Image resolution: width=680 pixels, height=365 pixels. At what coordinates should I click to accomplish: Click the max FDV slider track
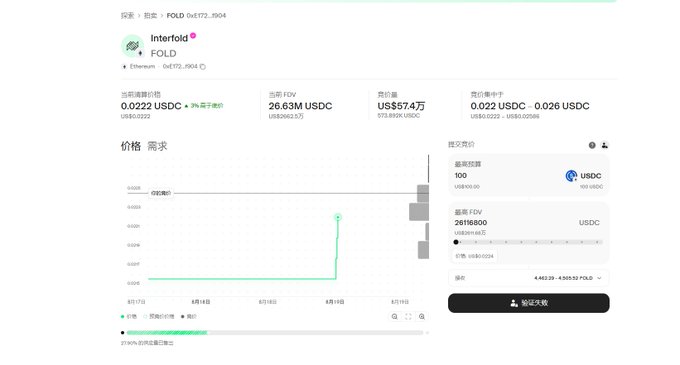pyautogui.click(x=529, y=242)
